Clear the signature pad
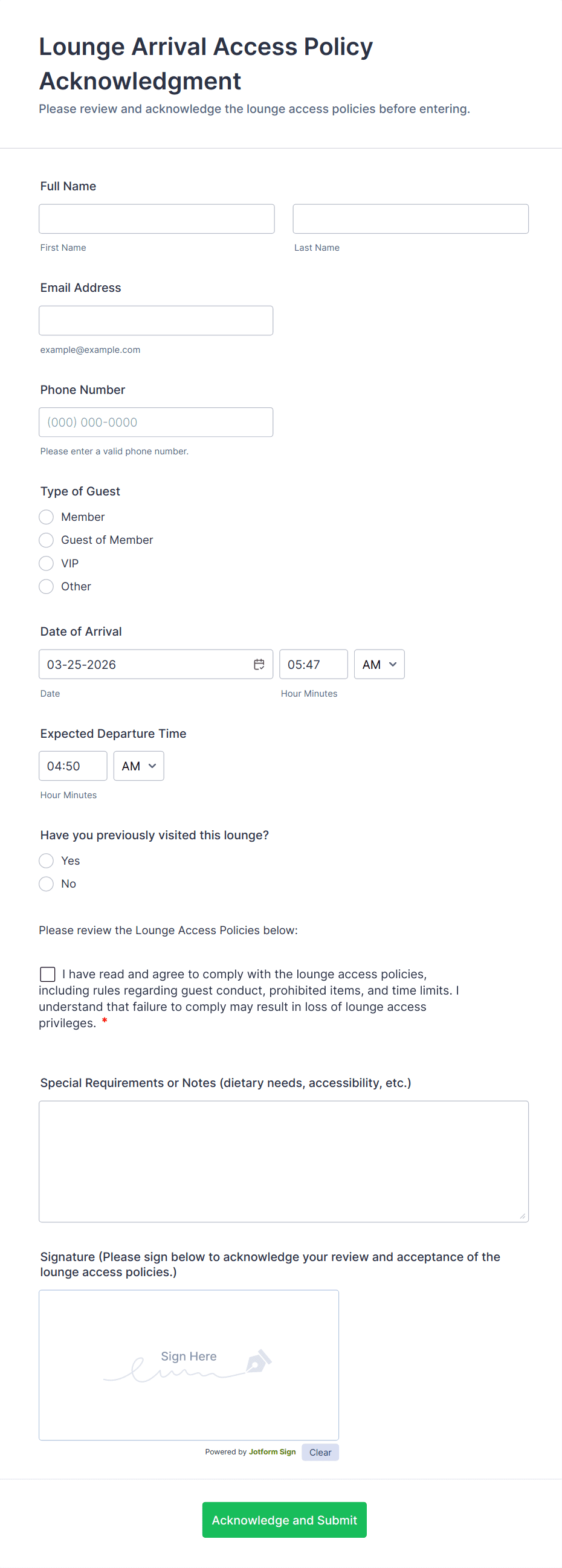 [x=320, y=1452]
